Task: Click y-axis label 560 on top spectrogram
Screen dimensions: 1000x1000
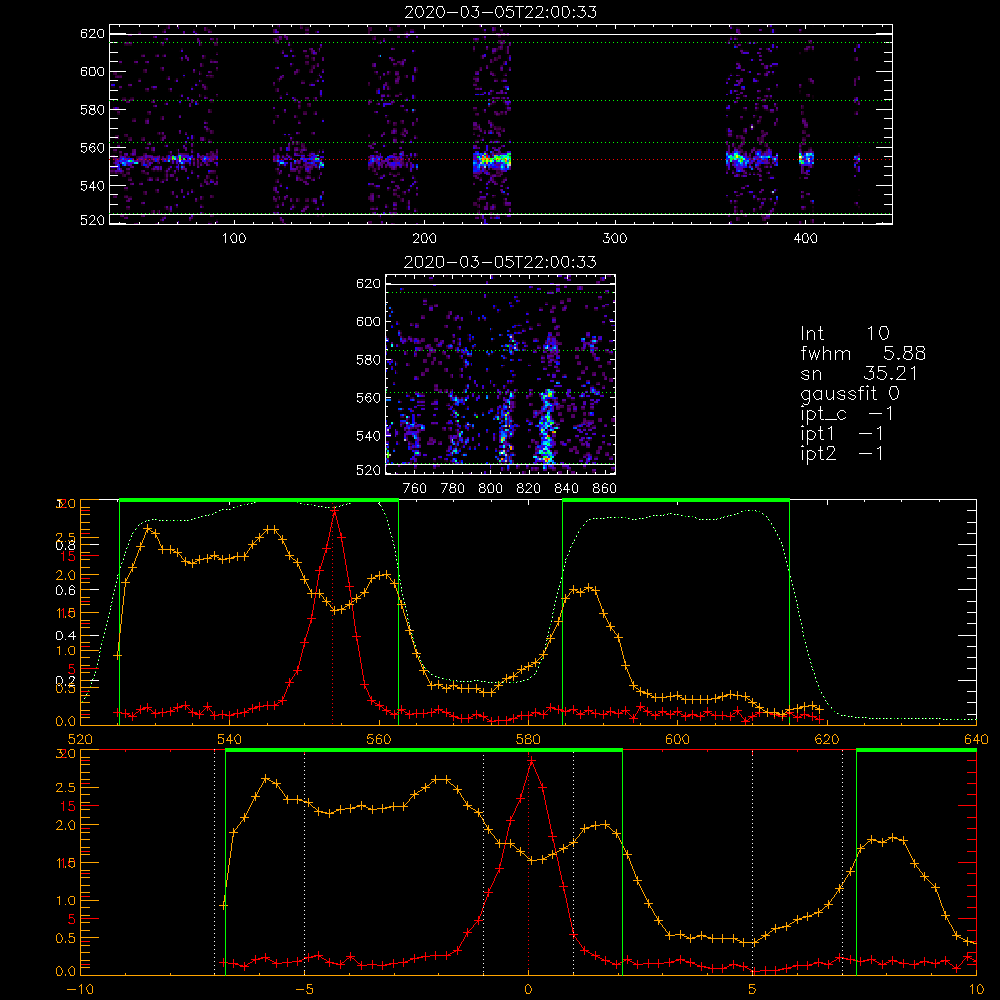Action: [x=92, y=147]
